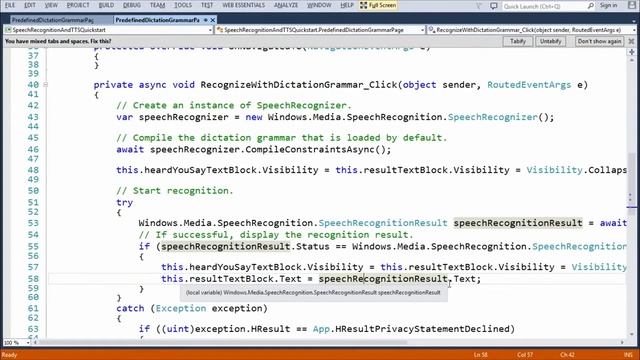Exit Full Screen mode button
The height and width of the screenshot is (360, 640).
pos(378,5)
